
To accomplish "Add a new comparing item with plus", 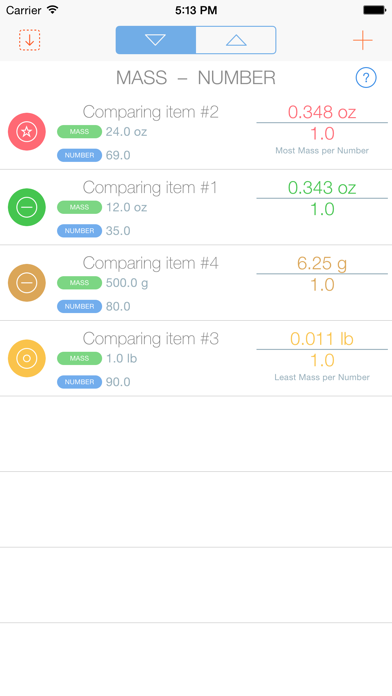I will click(363, 40).
